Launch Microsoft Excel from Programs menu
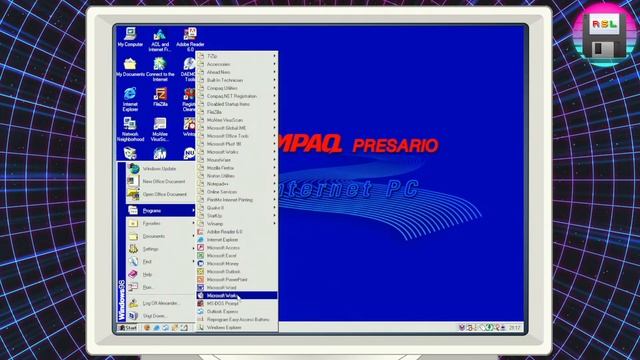This screenshot has width=640, height=360. (x=237, y=256)
